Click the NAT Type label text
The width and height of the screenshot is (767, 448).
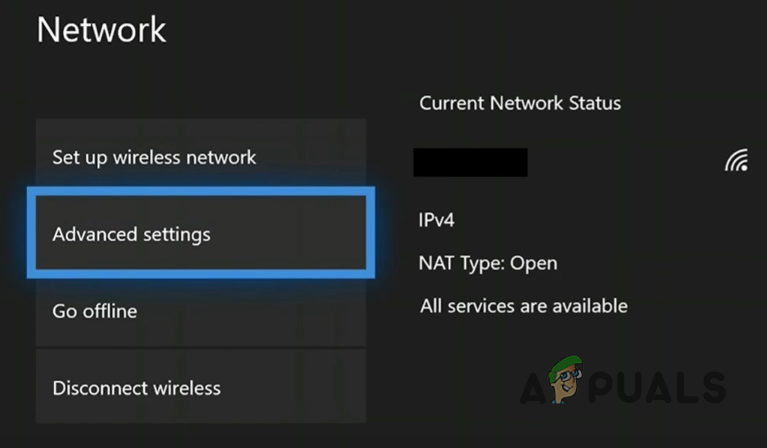[461, 264]
